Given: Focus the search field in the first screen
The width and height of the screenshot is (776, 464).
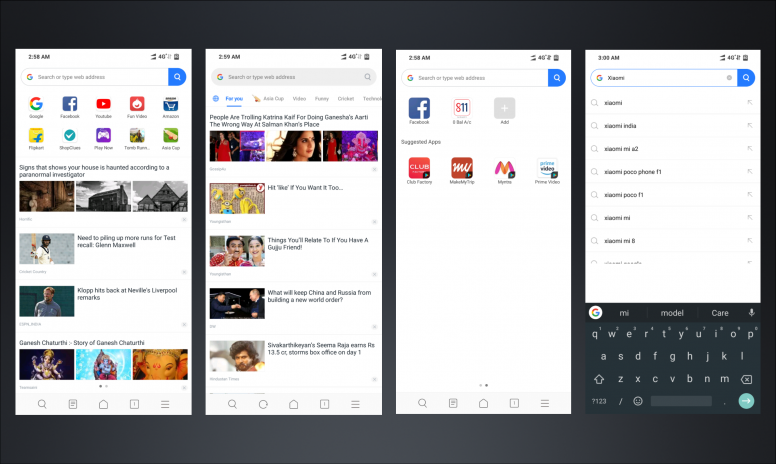Looking at the screenshot, I should (95, 77).
